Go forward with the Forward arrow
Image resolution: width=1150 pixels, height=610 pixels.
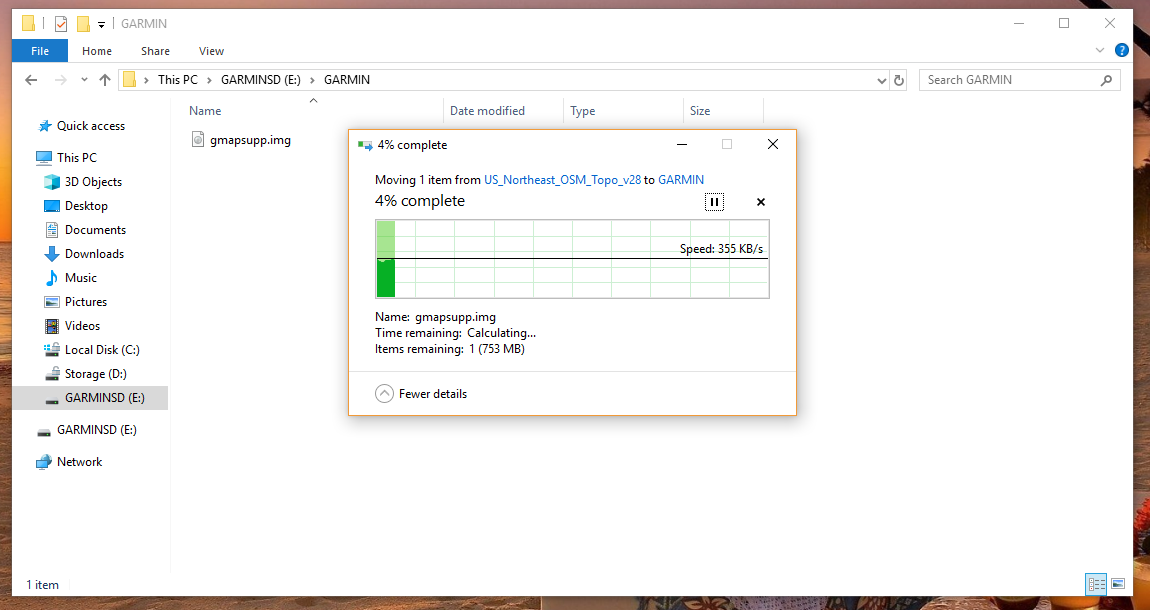61,80
